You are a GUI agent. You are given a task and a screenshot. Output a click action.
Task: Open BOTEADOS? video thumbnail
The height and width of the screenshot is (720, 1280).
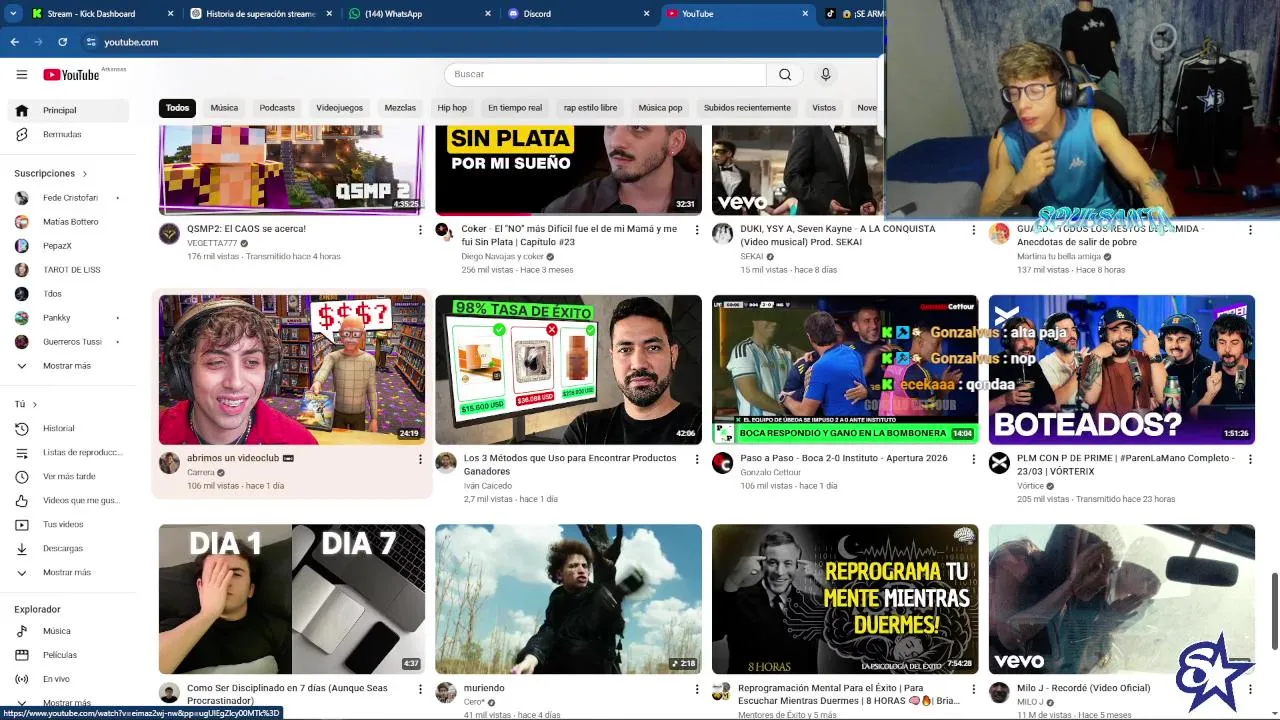pyautogui.click(x=1122, y=370)
